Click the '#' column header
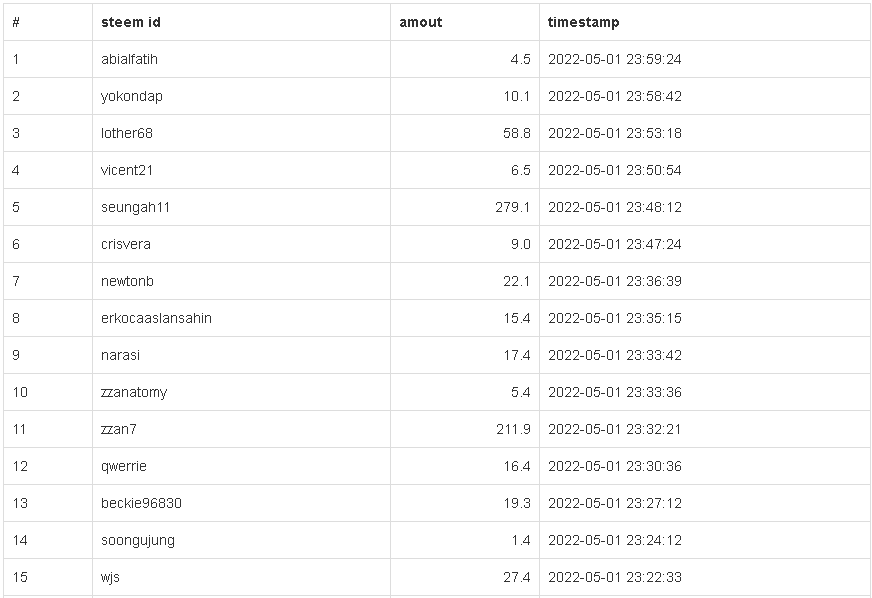Image resolution: width=872 pixels, height=598 pixels. 16,22
